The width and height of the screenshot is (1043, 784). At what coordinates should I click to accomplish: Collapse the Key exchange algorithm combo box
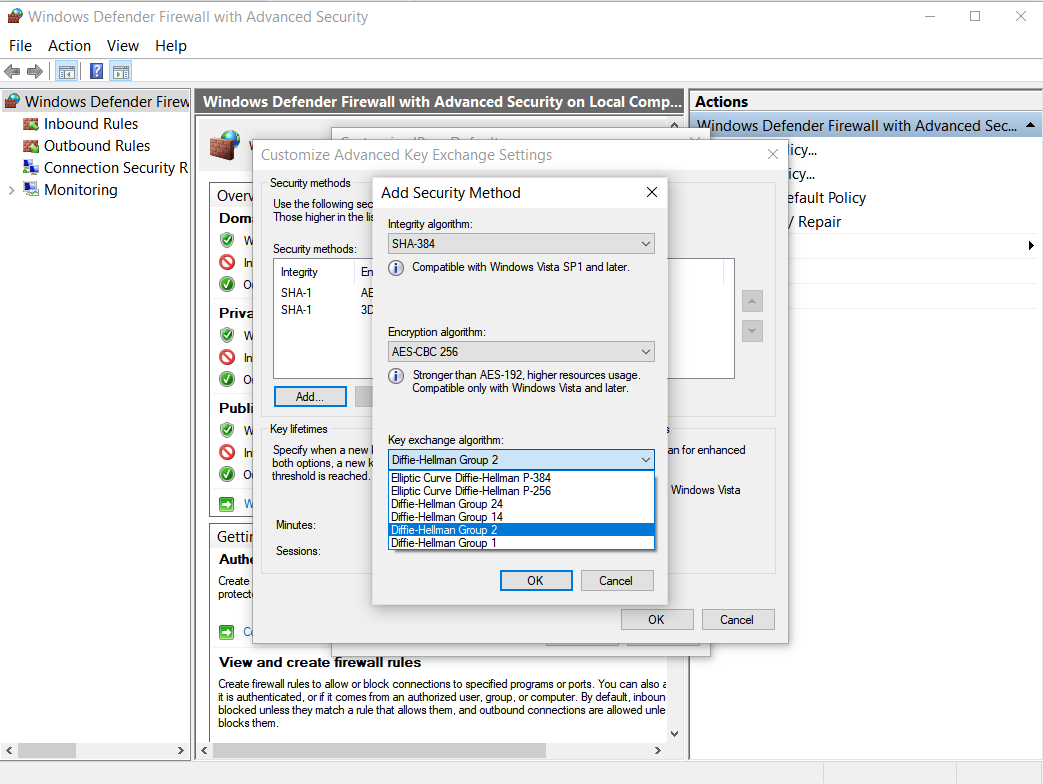click(x=521, y=459)
